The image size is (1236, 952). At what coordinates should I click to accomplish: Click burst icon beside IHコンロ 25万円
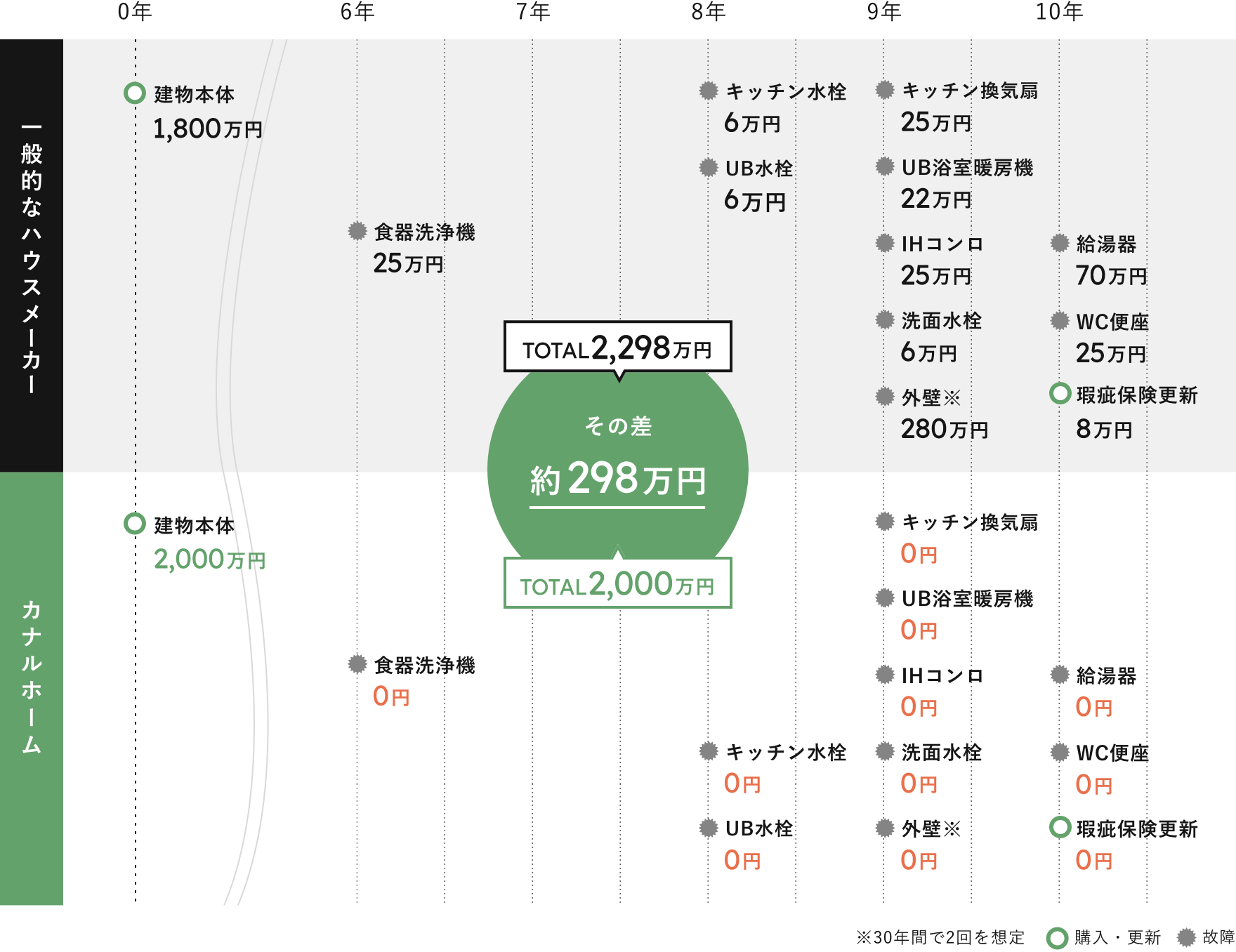tap(885, 243)
